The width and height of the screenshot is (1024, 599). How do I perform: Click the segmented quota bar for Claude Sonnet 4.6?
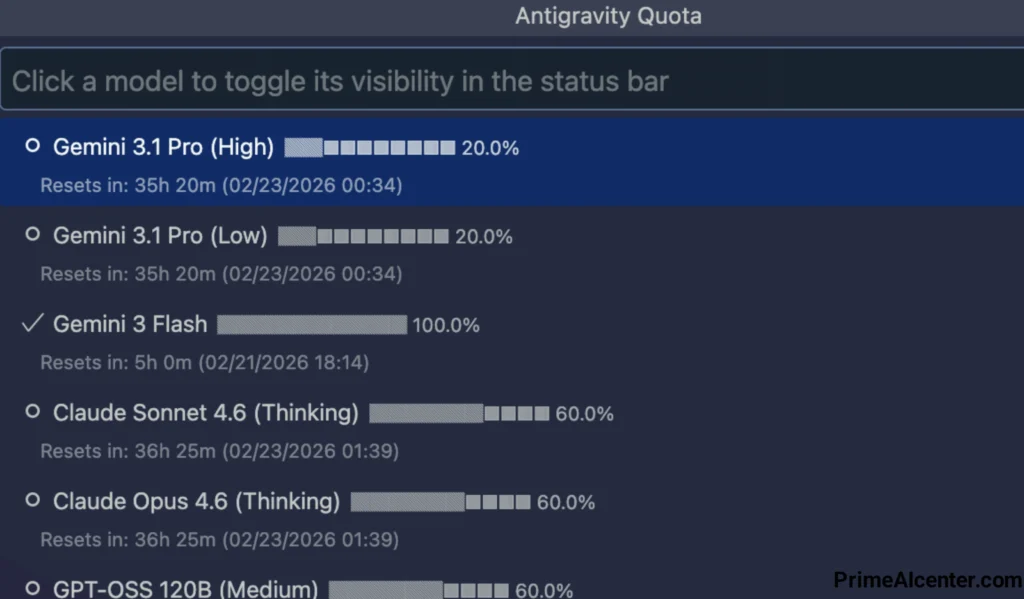pos(460,413)
